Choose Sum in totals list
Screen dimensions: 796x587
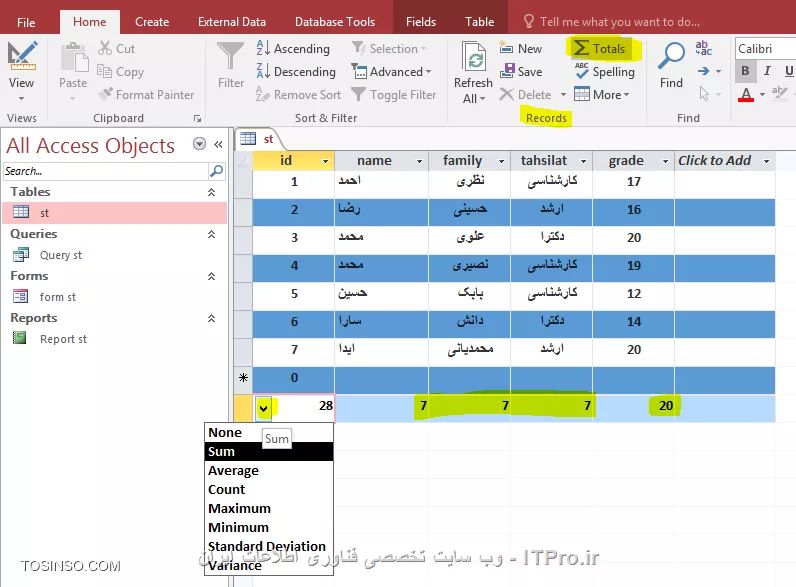coord(269,451)
